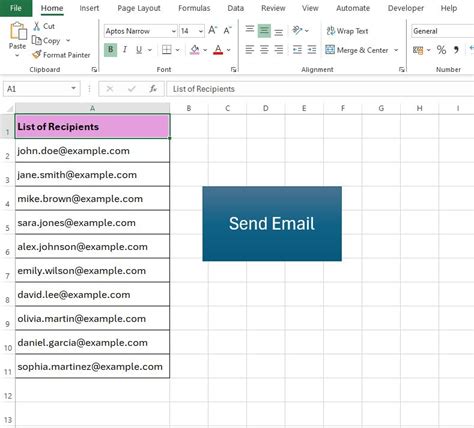This screenshot has width=474, height=428.
Task: Activate the Format Painter brush
Action: [x=37, y=55]
